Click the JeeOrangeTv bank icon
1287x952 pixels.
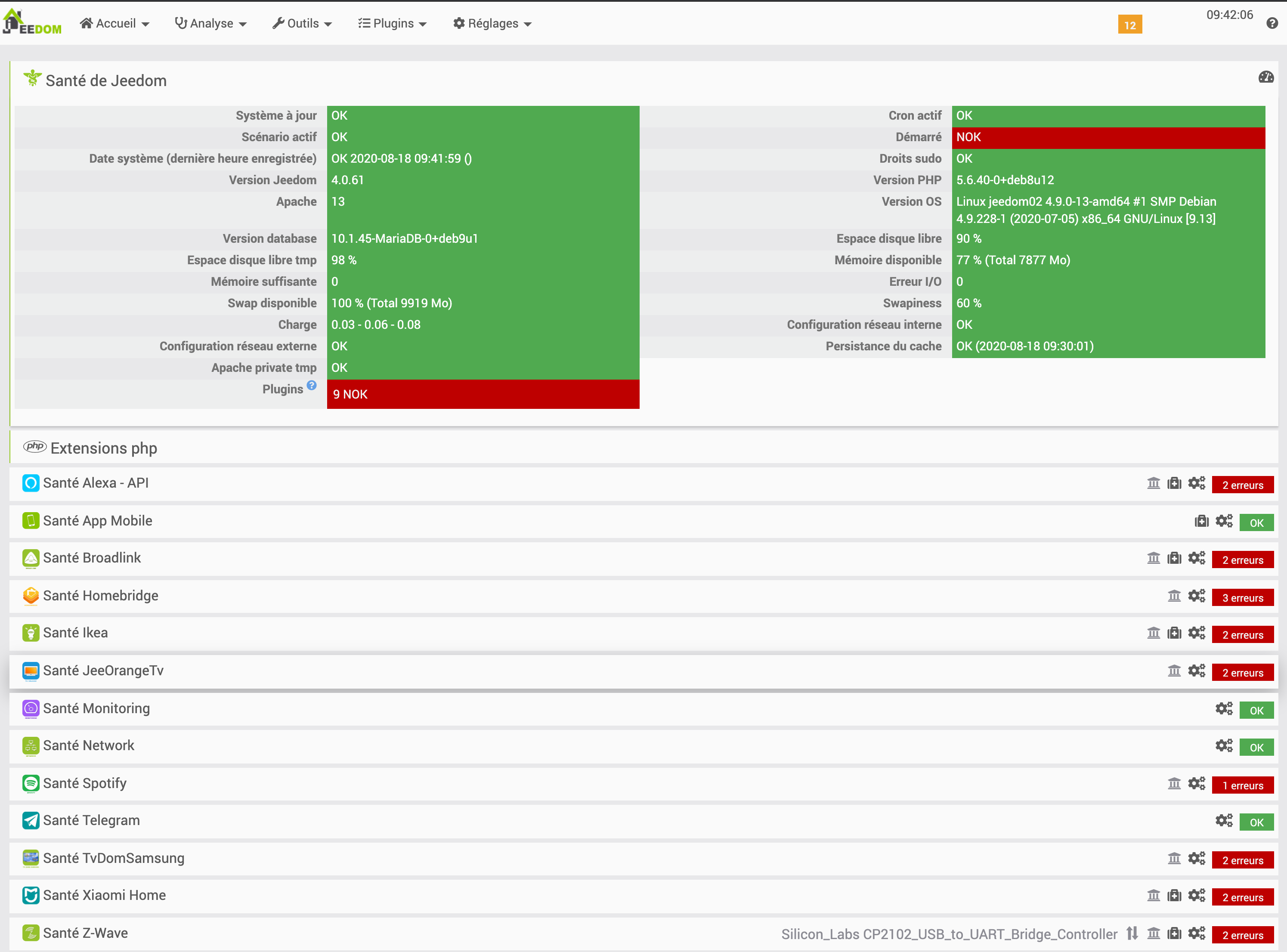tap(1174, 671)
